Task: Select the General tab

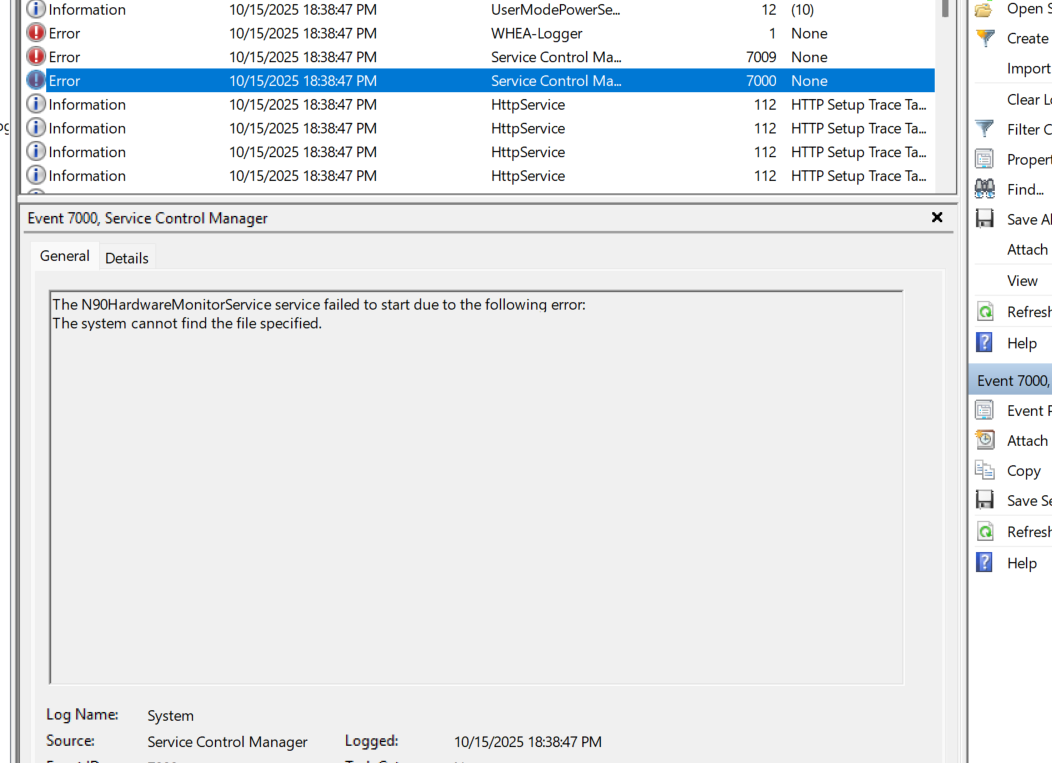Action: tap(65, 256)
